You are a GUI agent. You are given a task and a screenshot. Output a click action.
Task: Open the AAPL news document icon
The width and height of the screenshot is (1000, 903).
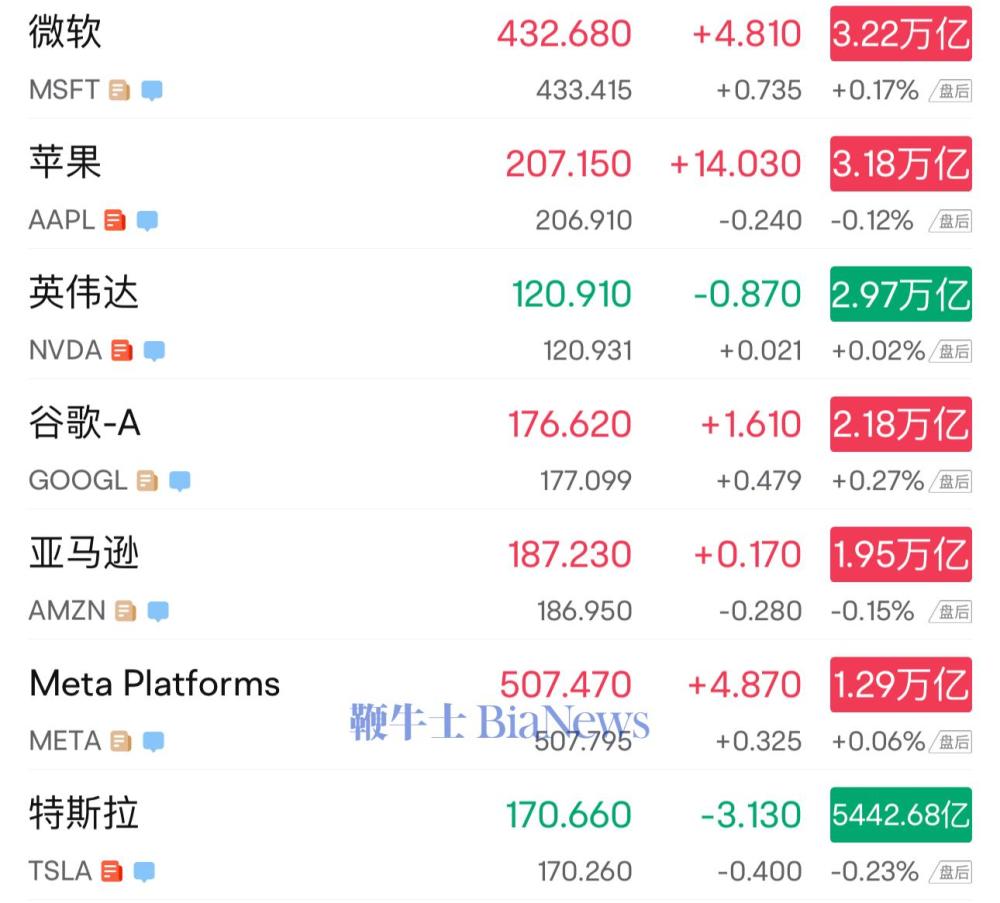(115, 221)
